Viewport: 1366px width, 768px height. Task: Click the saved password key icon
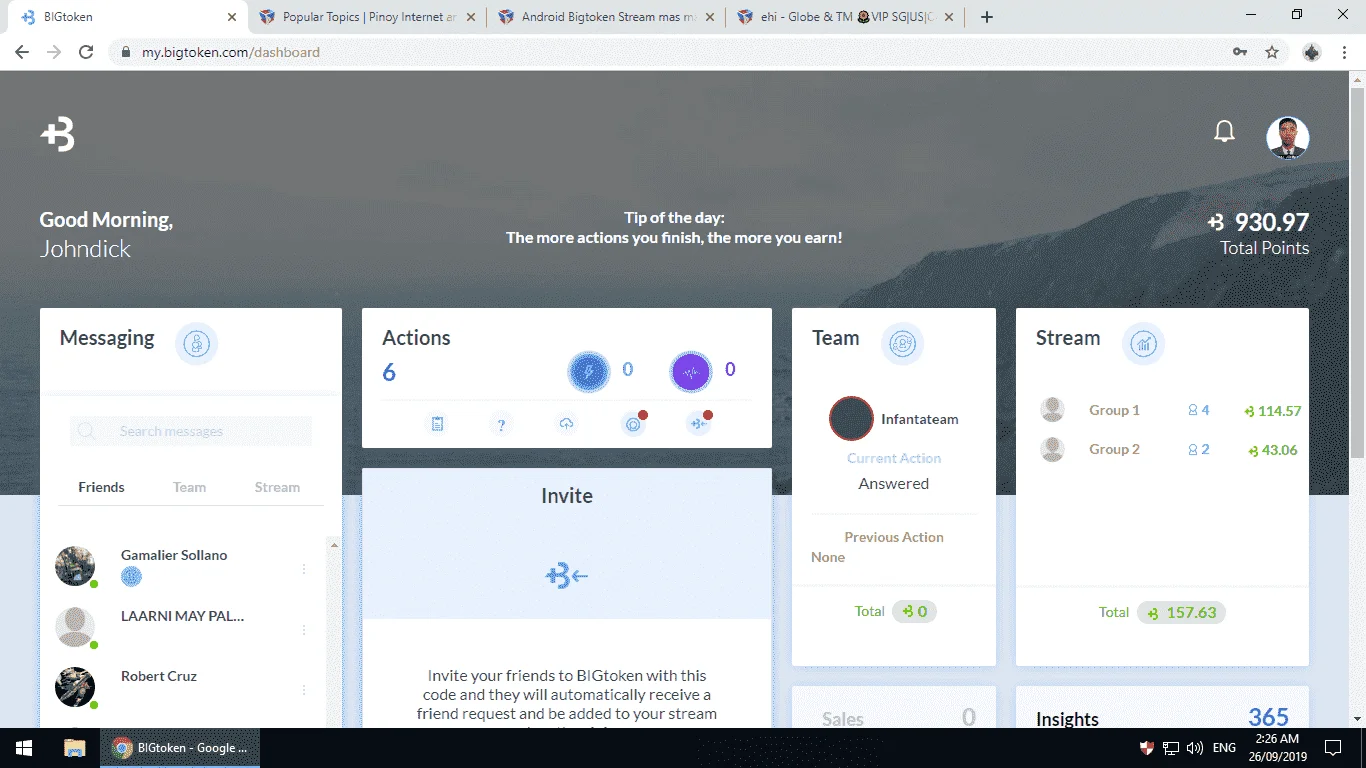1240,52
